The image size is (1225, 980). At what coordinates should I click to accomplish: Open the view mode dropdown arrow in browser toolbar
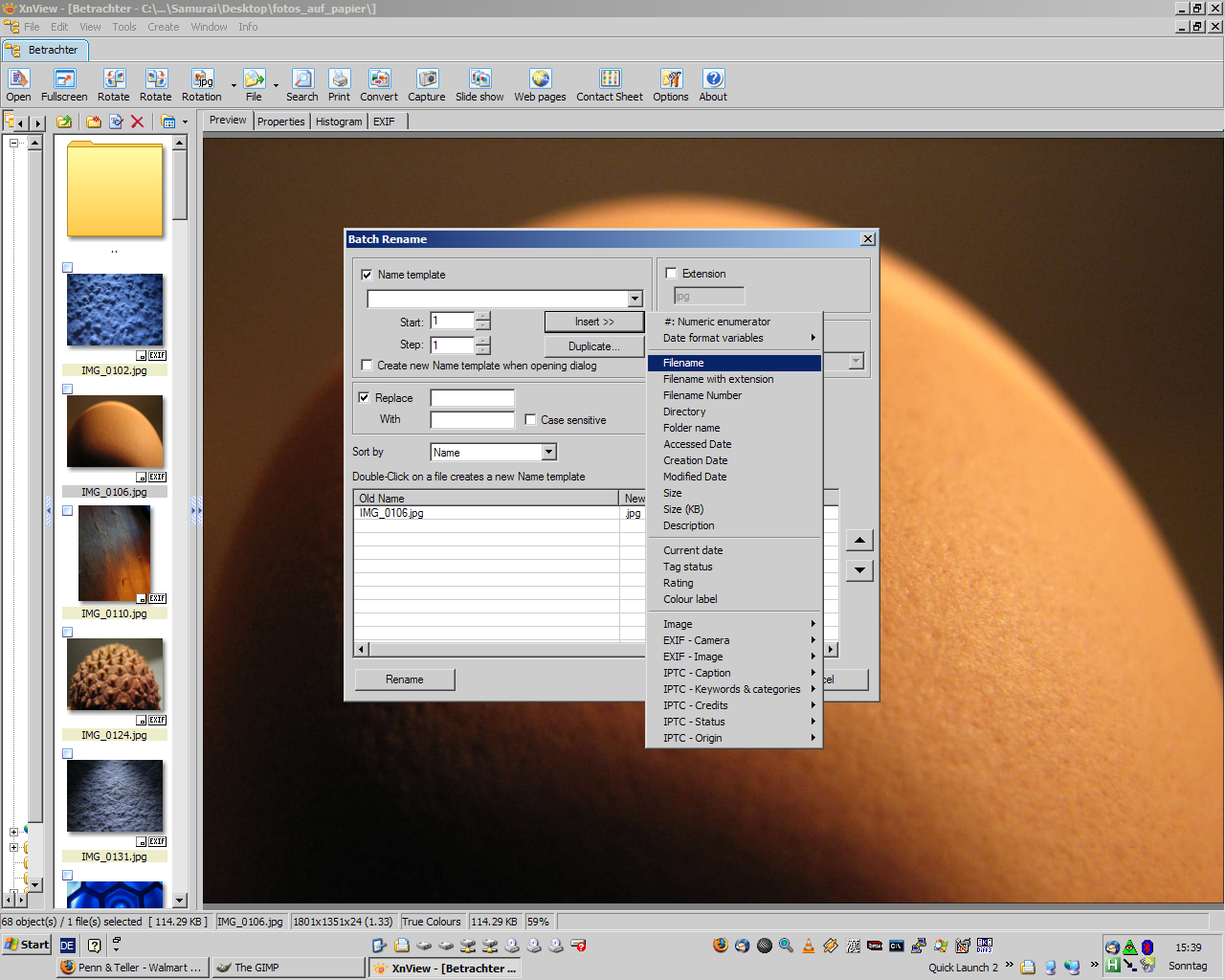pyautogui.click(x=185, y=122)
